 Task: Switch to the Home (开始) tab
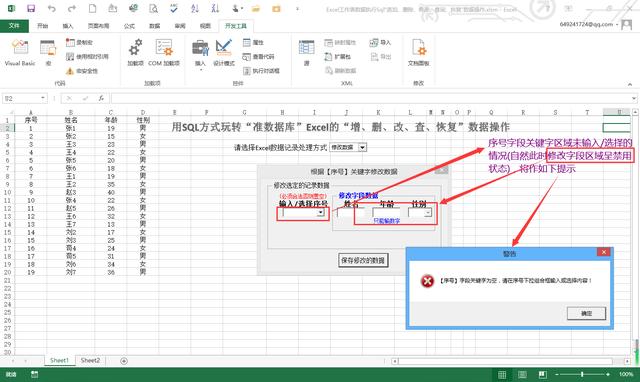[42, 26]
